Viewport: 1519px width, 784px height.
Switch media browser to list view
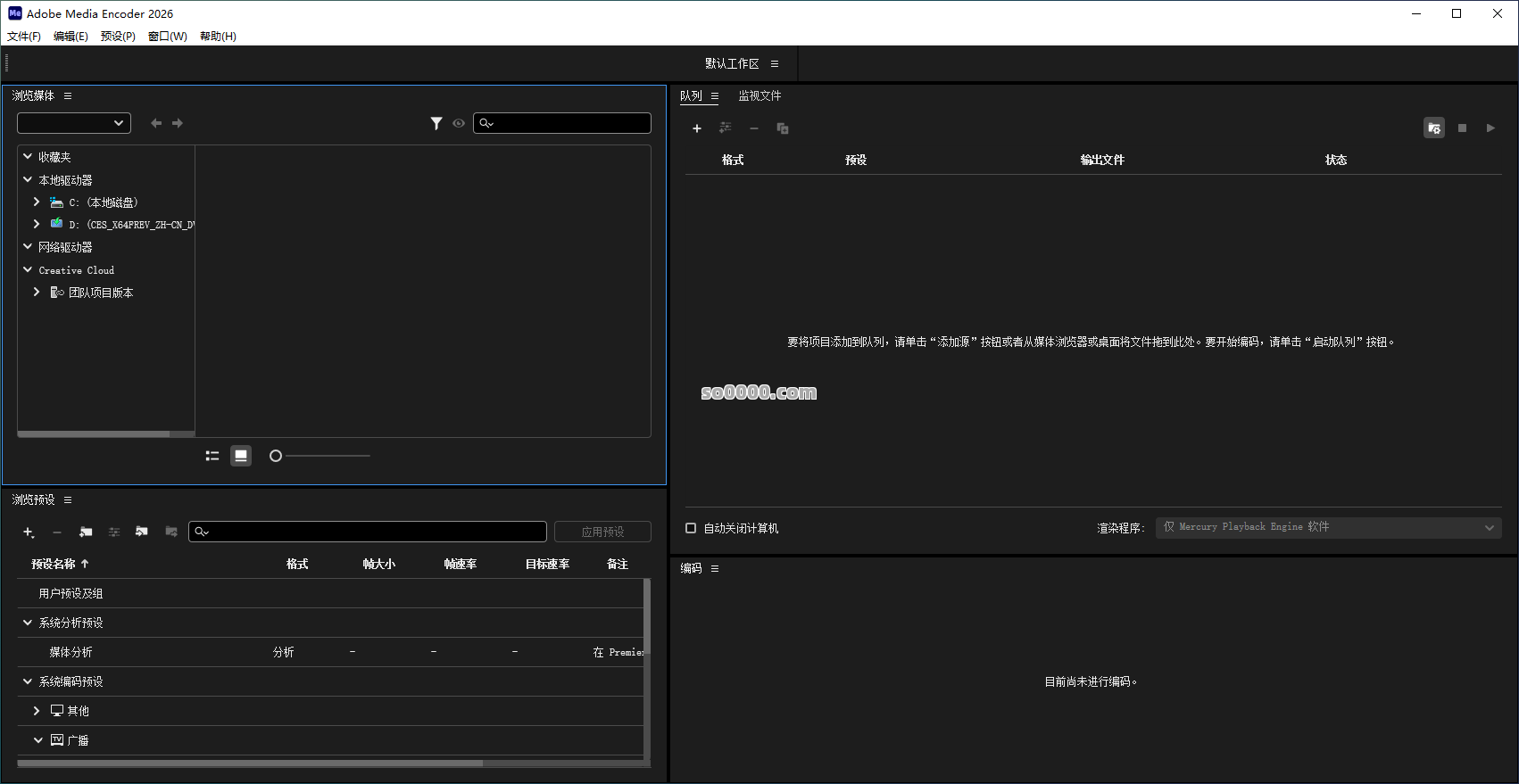(212, 456)
